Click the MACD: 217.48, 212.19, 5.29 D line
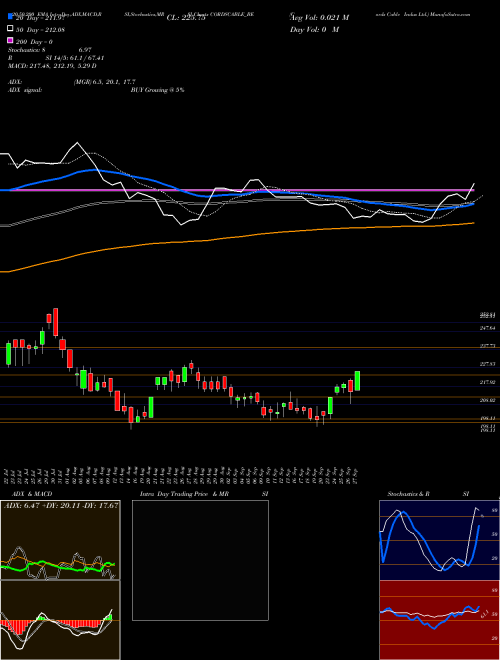Screen dimensions: 500x660 point(52,66)
